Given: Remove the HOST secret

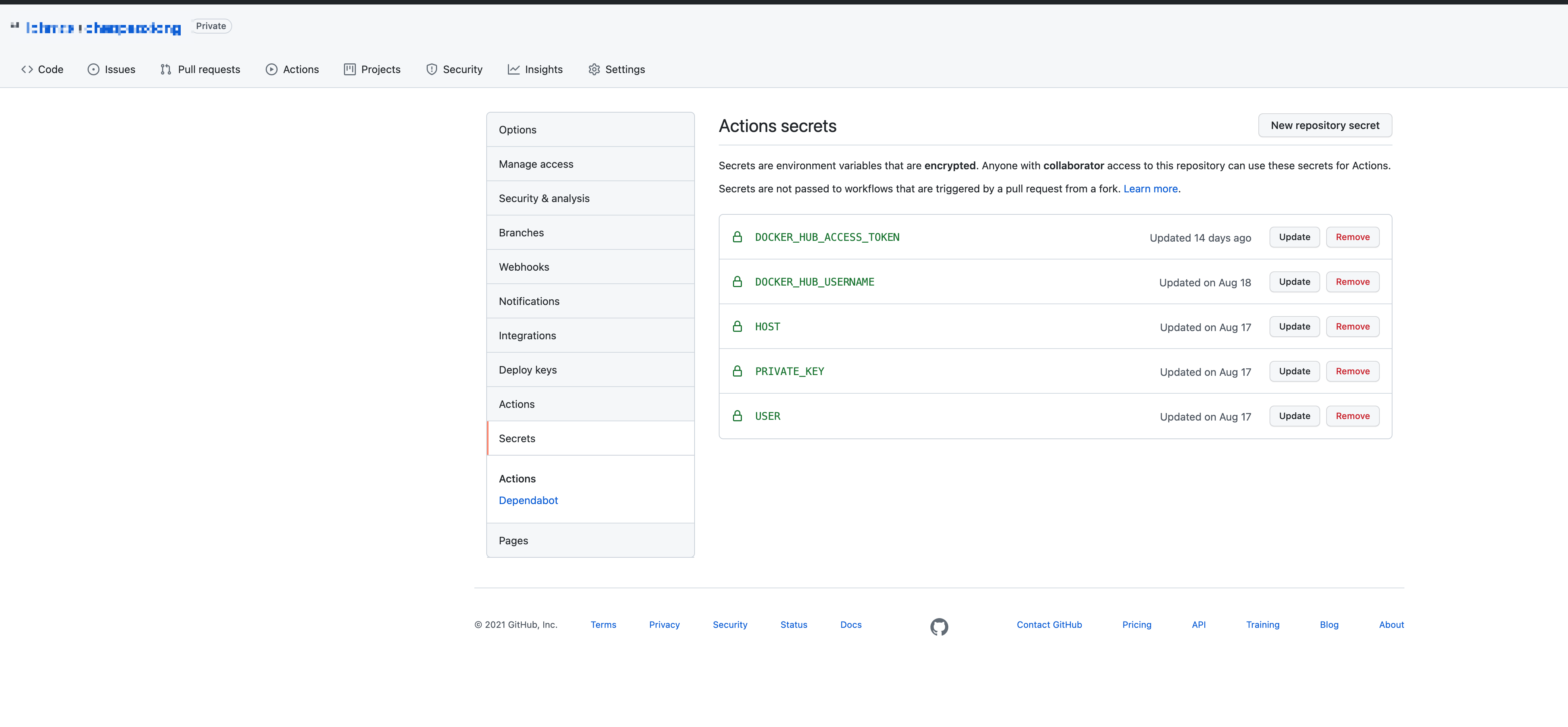Looking at the screenshot, I should pos(1352,326).
